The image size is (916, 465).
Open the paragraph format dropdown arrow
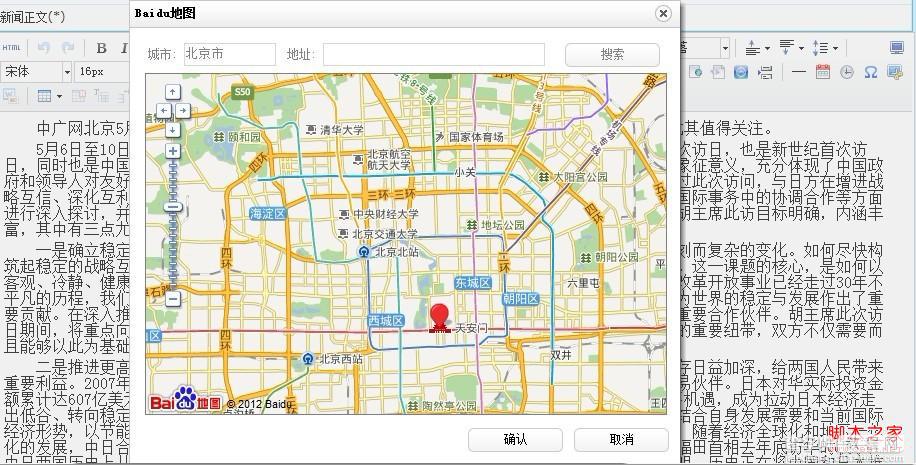pyautogui.click(x=725, y=48)
